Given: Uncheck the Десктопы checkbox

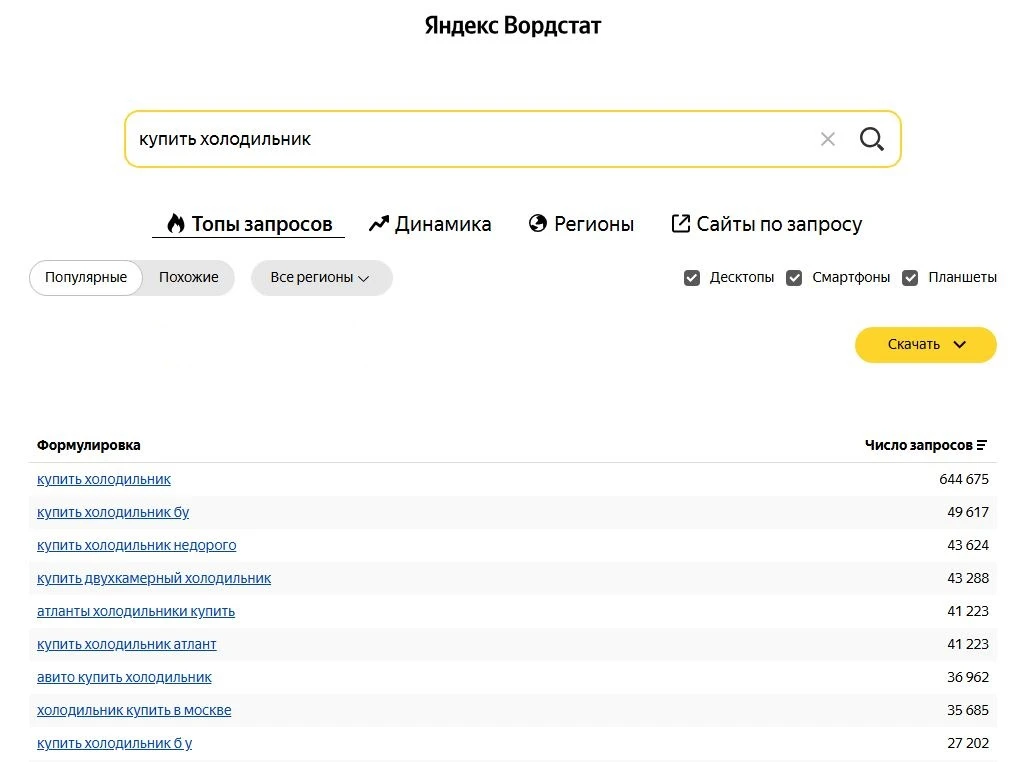Looking at the screenshot, I should (x=692, y=278).
